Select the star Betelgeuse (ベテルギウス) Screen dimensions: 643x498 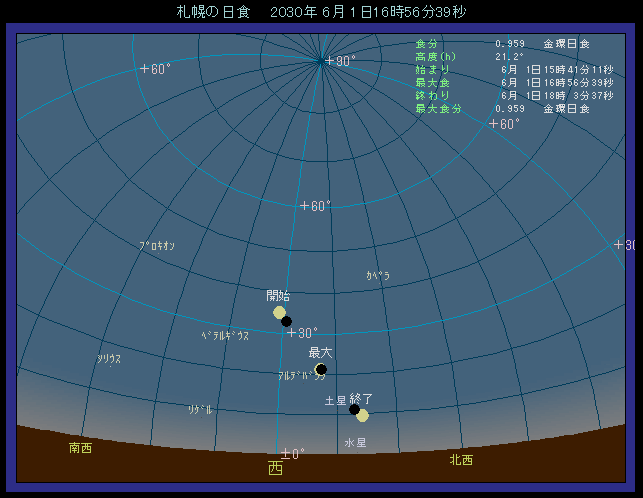click(x=224, y=336)
